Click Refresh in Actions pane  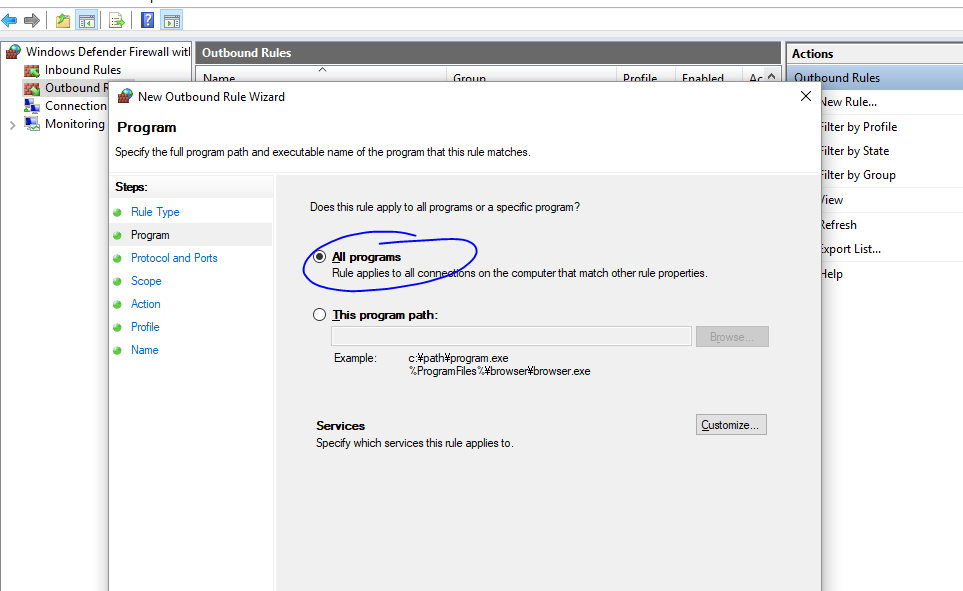tap(839, 225)
